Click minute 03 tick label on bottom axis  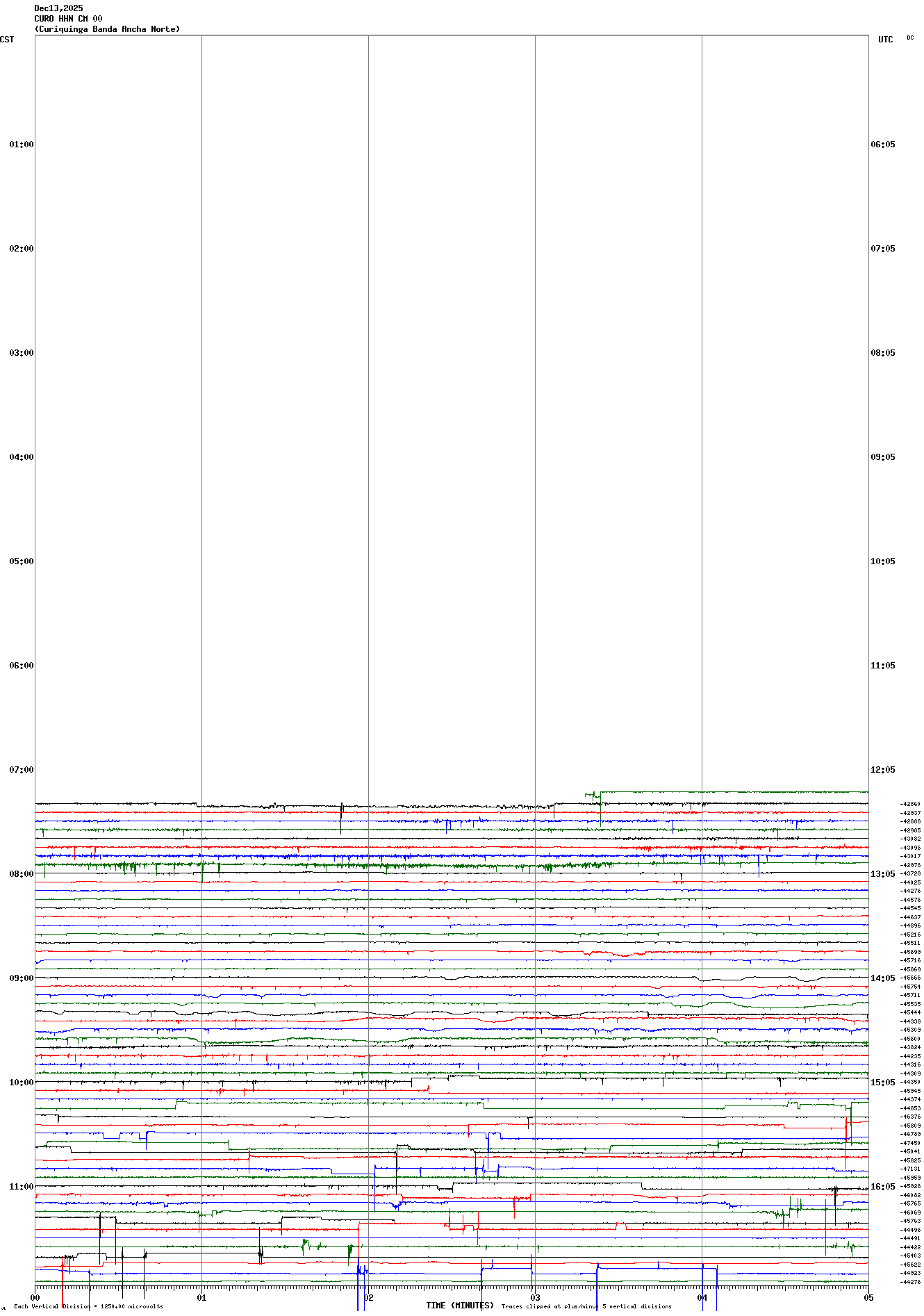[535, 1297]
